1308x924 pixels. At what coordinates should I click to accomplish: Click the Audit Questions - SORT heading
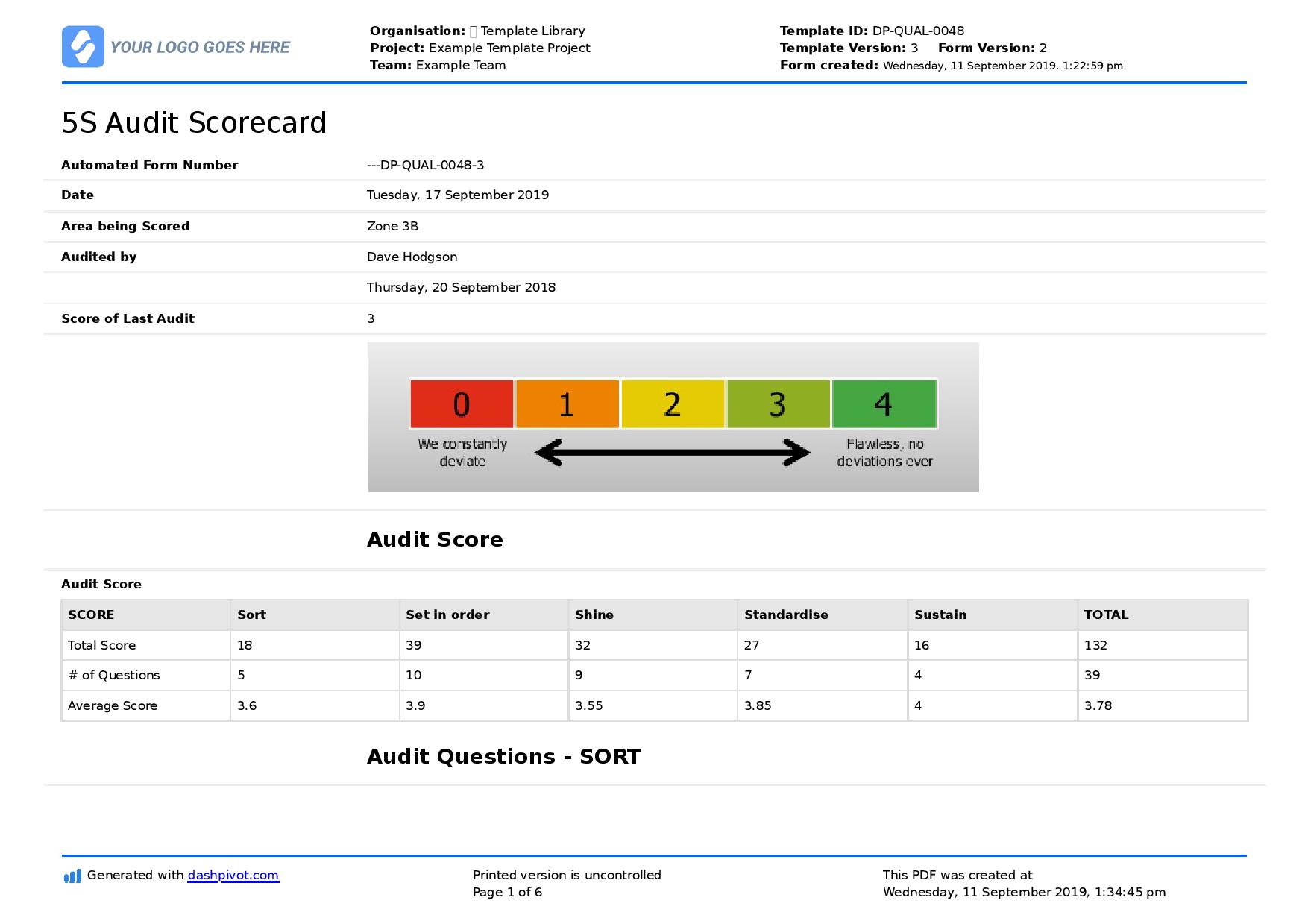[x=504, y=756]
